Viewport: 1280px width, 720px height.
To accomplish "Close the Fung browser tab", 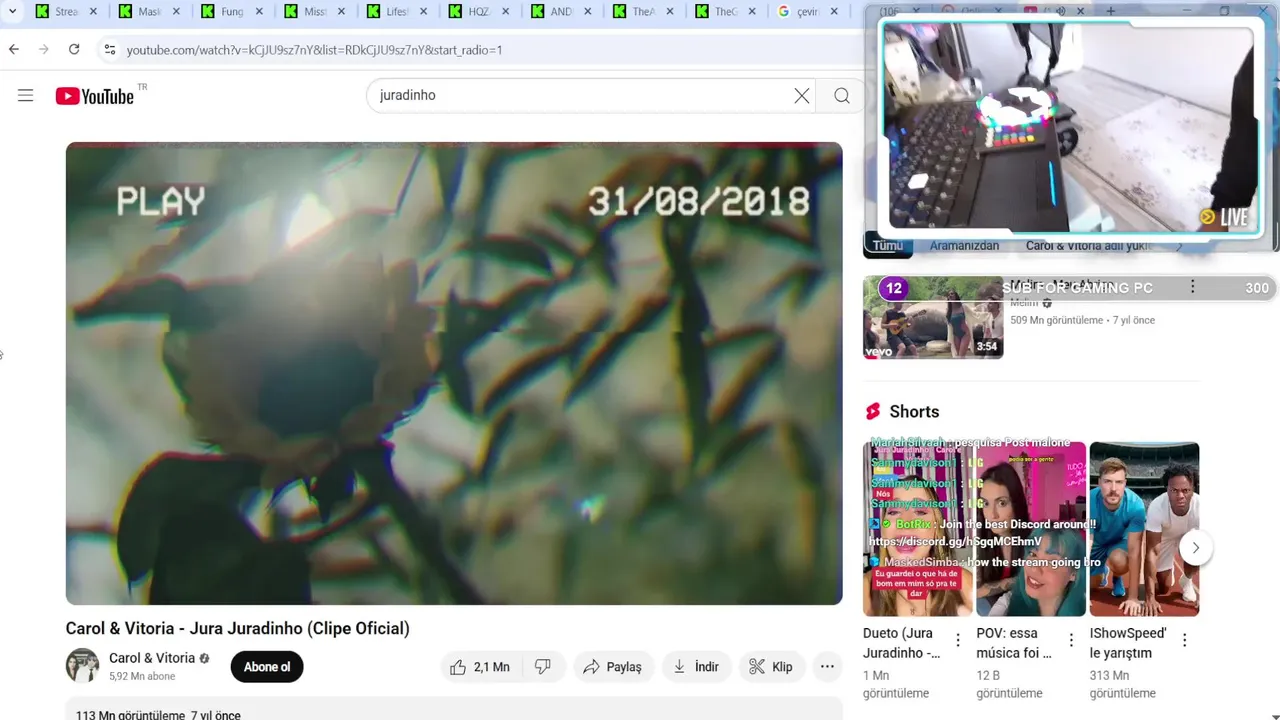I will pos(260,12).
